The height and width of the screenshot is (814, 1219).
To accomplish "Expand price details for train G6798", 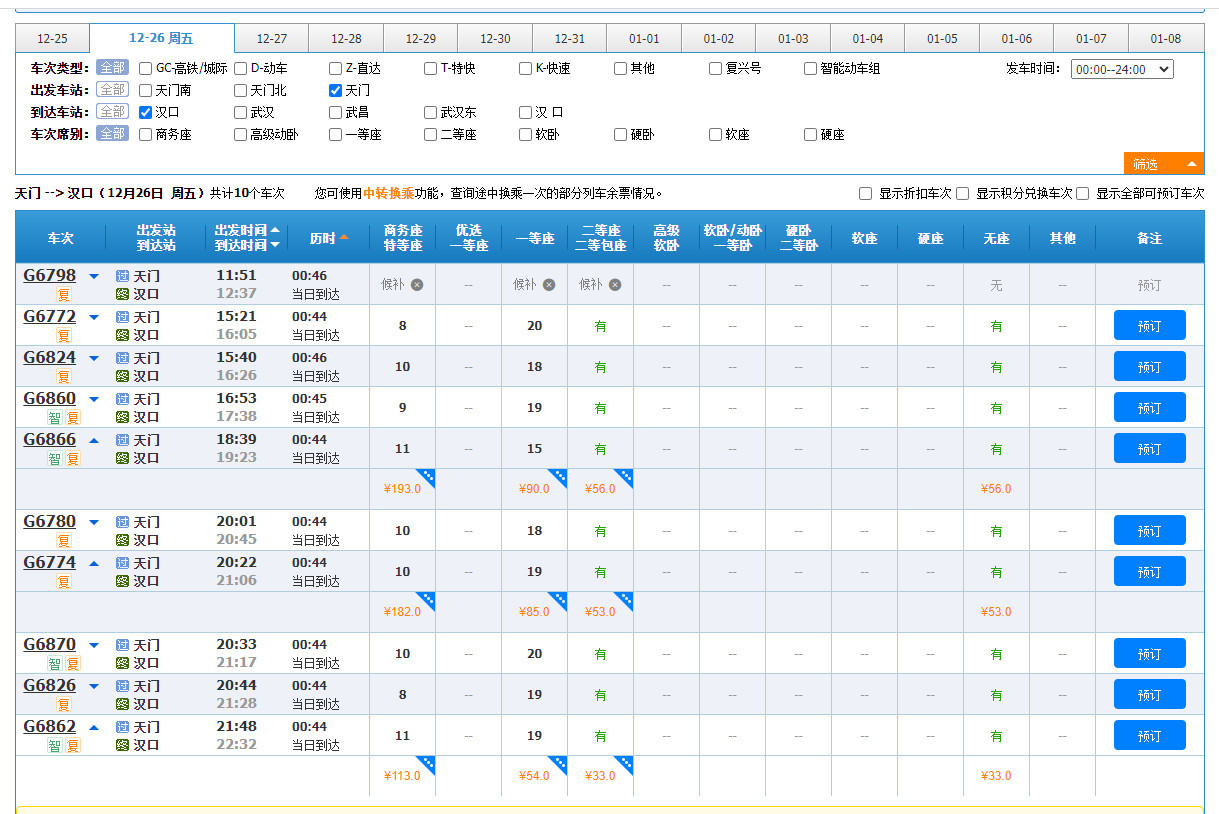I will click(94, 276).
